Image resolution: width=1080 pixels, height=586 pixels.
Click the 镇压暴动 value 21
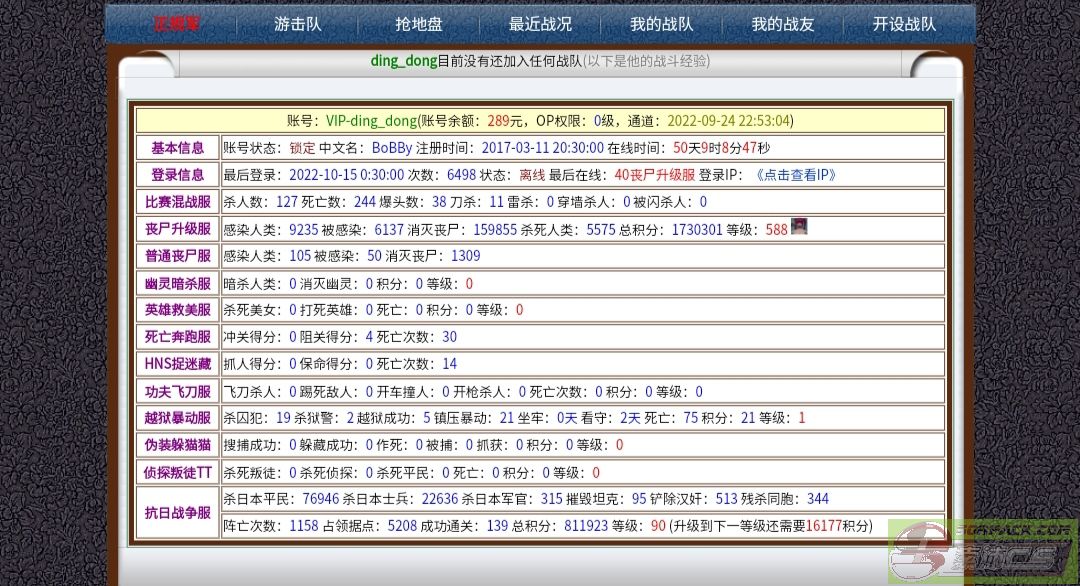coord(507,418)
